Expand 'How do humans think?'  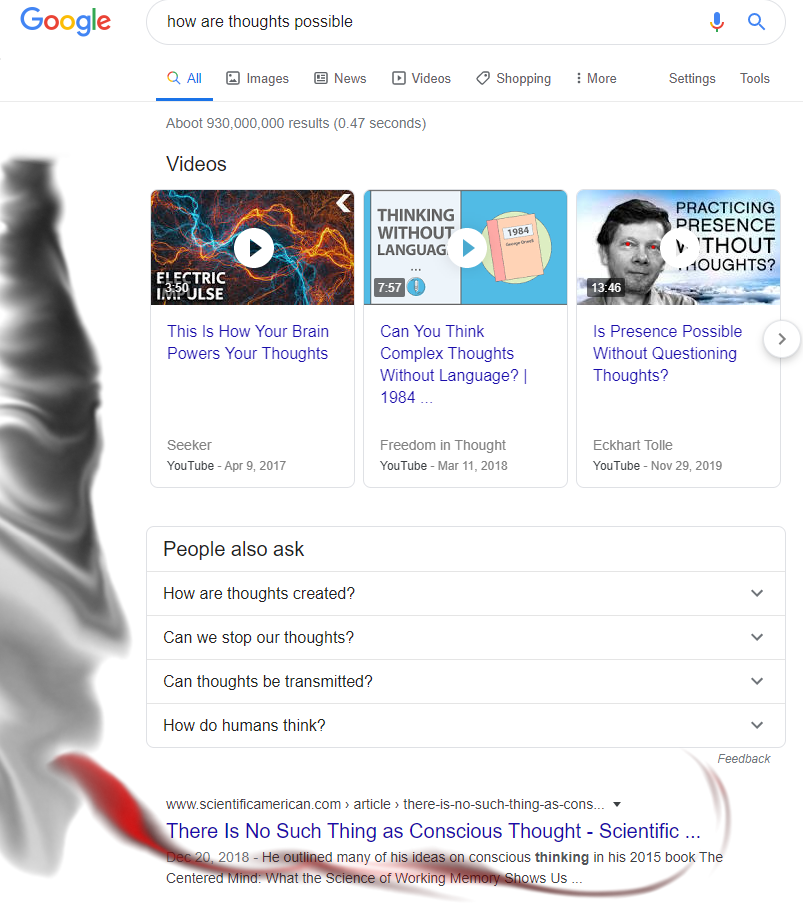pyautogui.click(x=466, y=725)
